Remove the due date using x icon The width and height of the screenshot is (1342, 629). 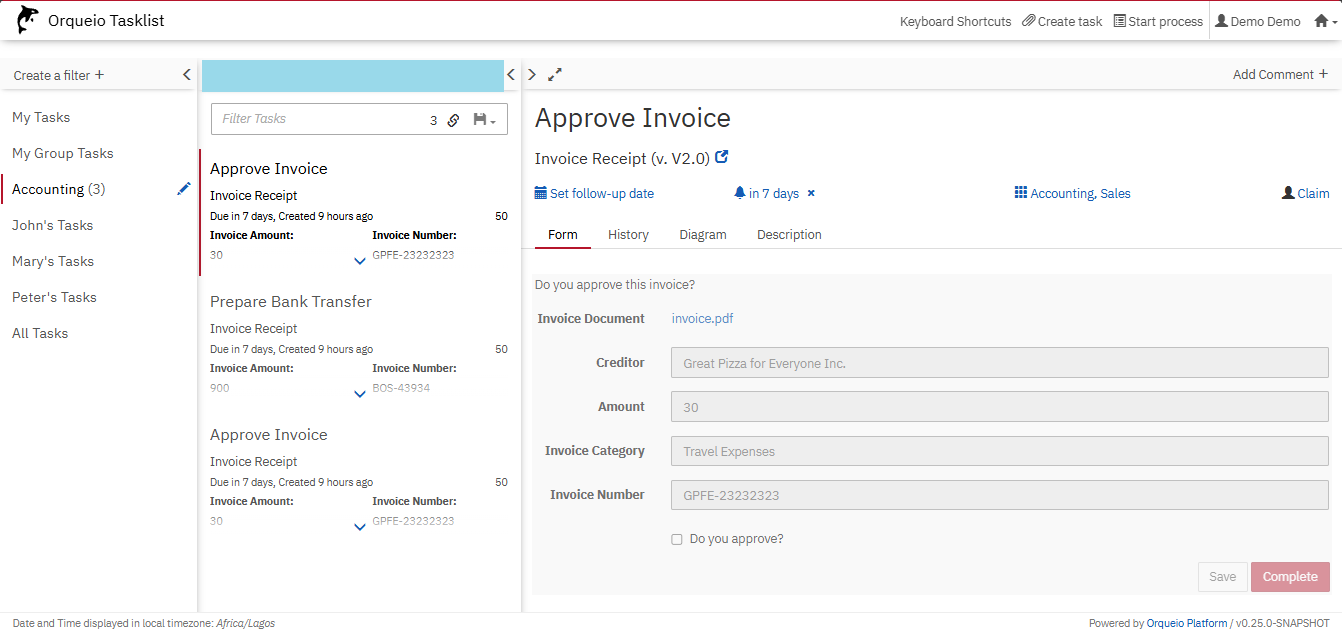[811, 193]
